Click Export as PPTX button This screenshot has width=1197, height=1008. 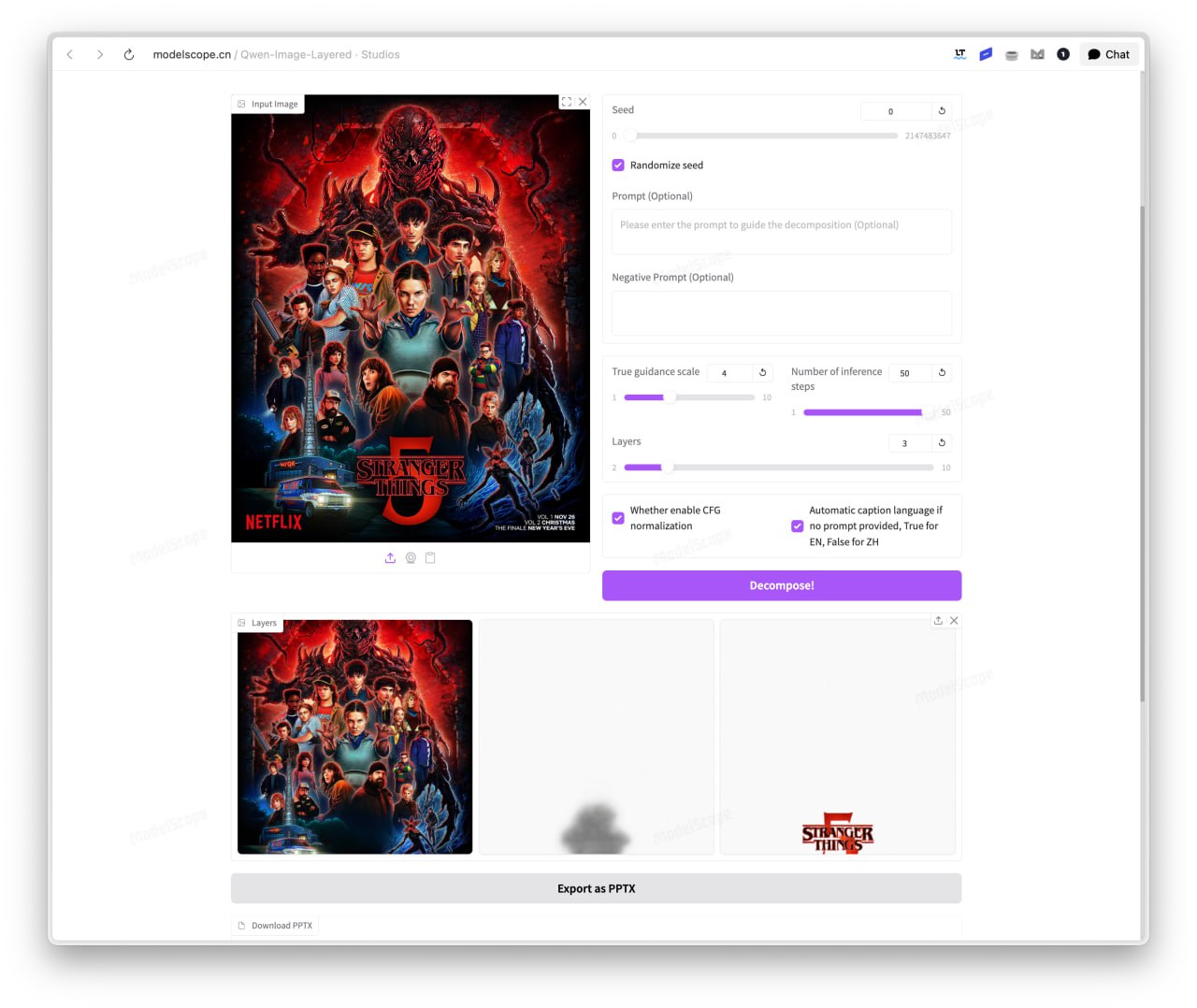597,888
